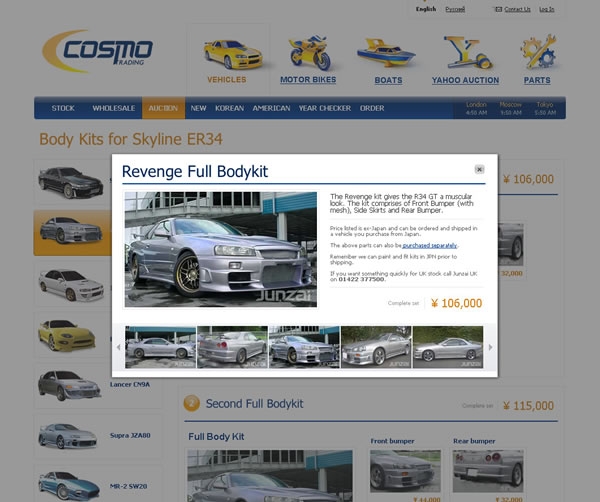Choose the Lancer CN9A car thumbnail
Image resolution: width=600 pixels, height=502 pixels.
(70, 385)
